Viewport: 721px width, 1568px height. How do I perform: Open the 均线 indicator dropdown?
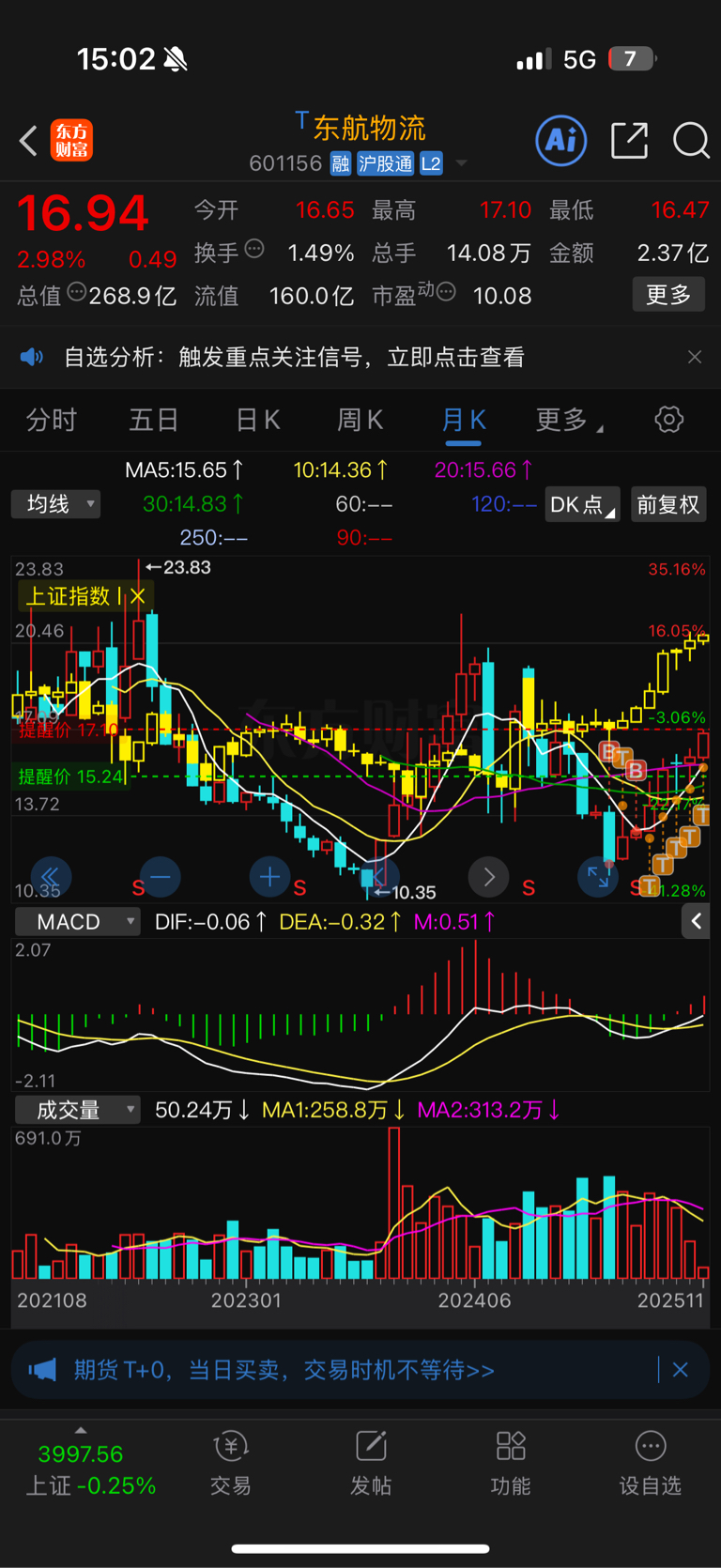[x=56, y=504]
